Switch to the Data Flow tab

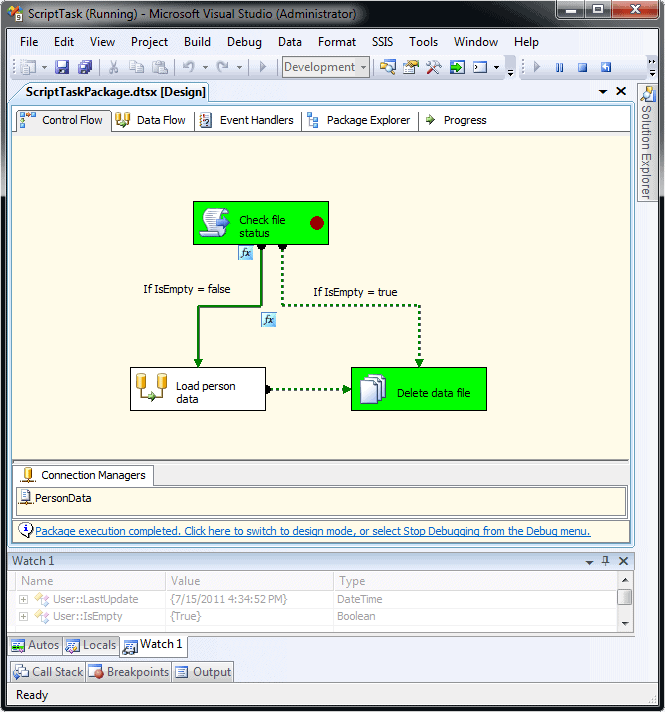152,120
